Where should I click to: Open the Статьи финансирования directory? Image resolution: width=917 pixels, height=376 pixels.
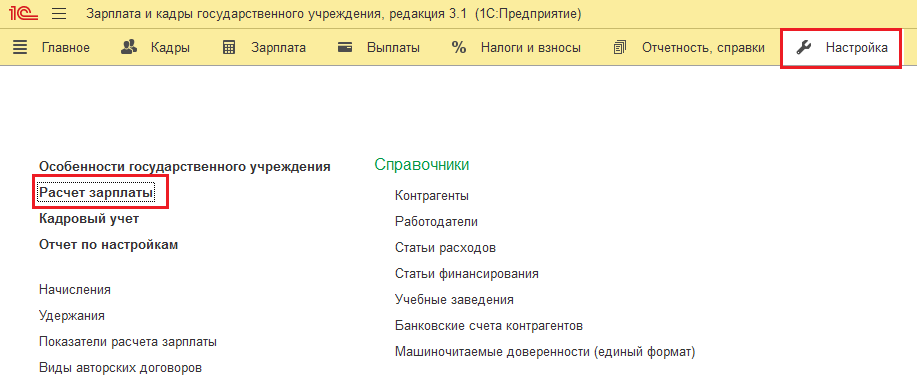(x=467, y=274)
